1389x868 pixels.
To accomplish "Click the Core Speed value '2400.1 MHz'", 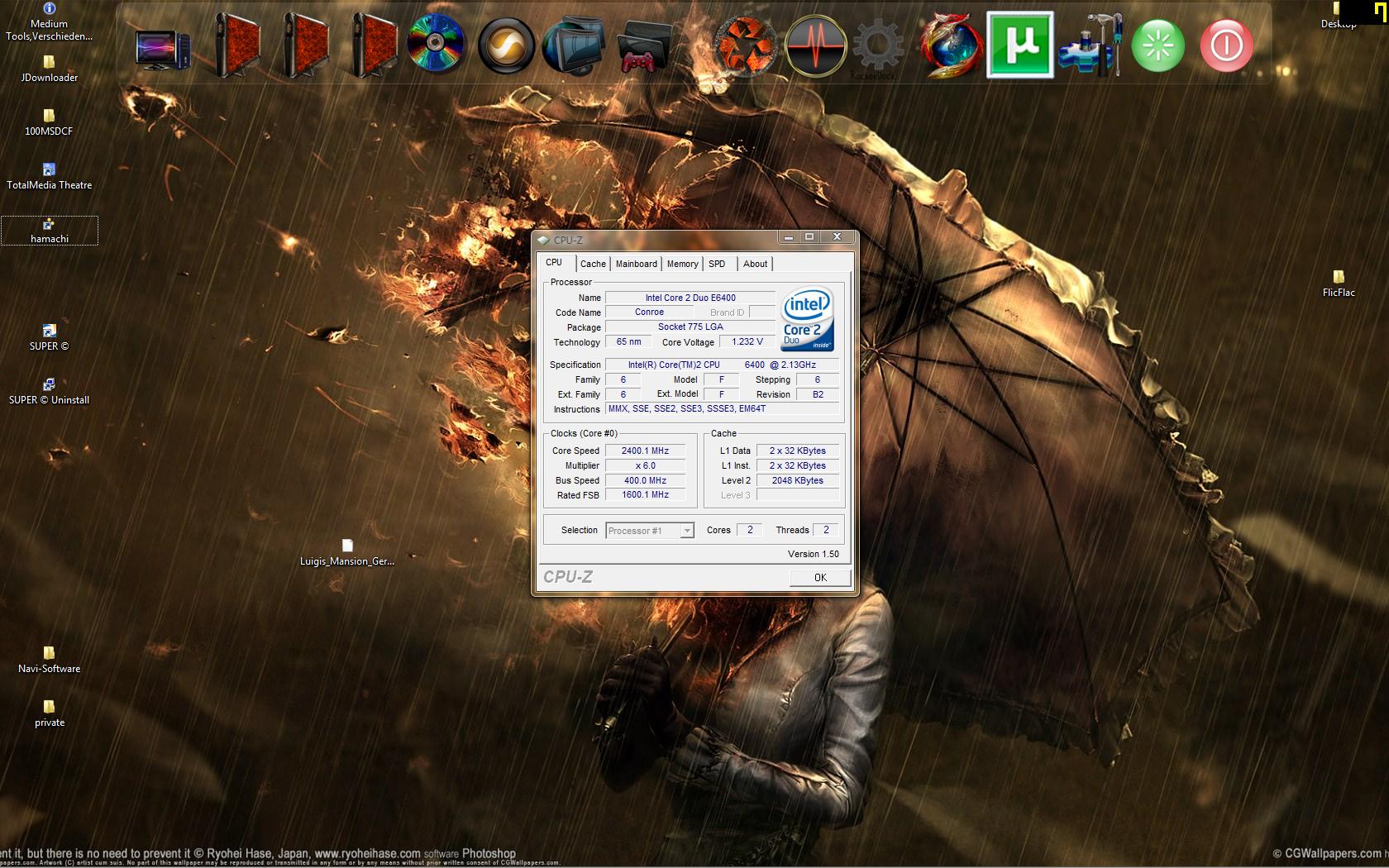I will (x=645, y=451).
